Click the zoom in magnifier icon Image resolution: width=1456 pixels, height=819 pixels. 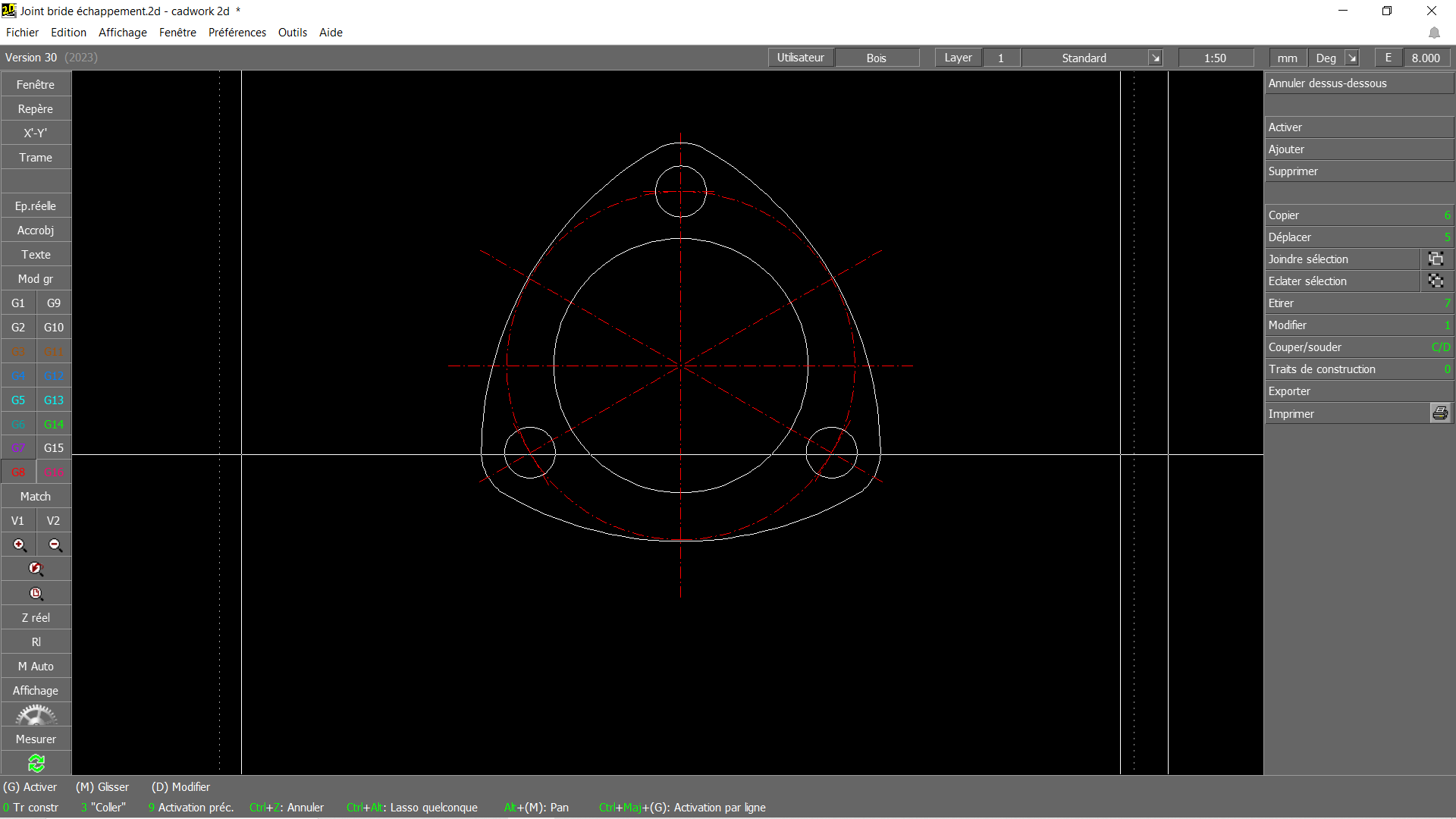tap(19, 544)
